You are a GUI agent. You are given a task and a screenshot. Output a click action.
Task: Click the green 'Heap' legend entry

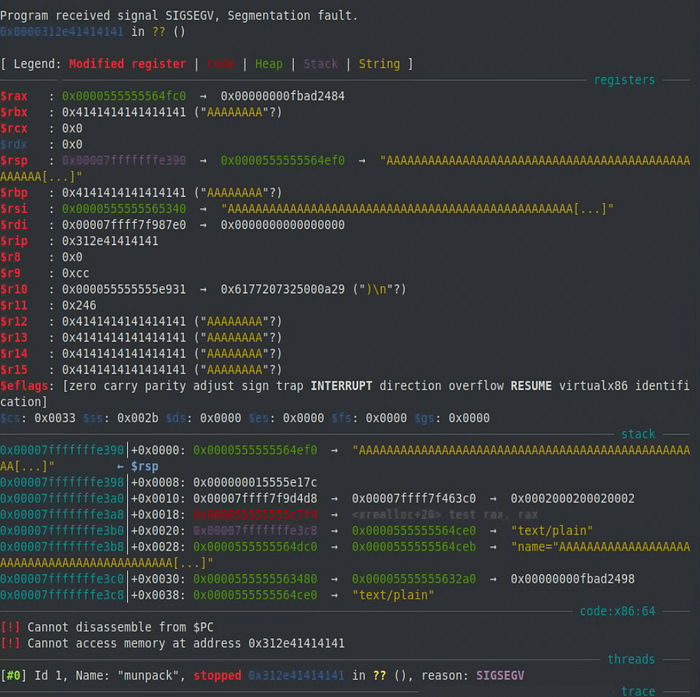coord(268,64)
